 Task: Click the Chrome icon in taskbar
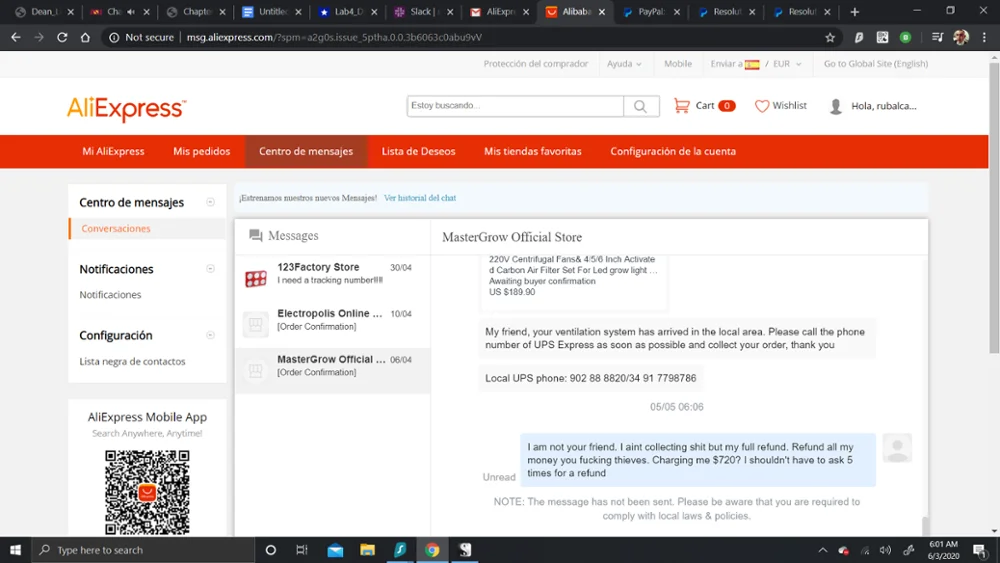432,550
